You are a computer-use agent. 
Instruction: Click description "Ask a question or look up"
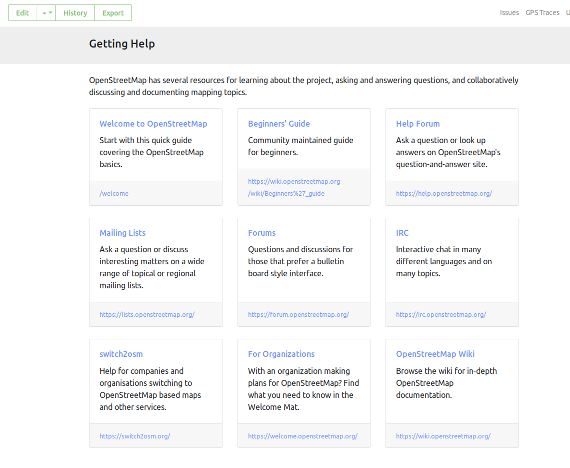pos(448,152)
